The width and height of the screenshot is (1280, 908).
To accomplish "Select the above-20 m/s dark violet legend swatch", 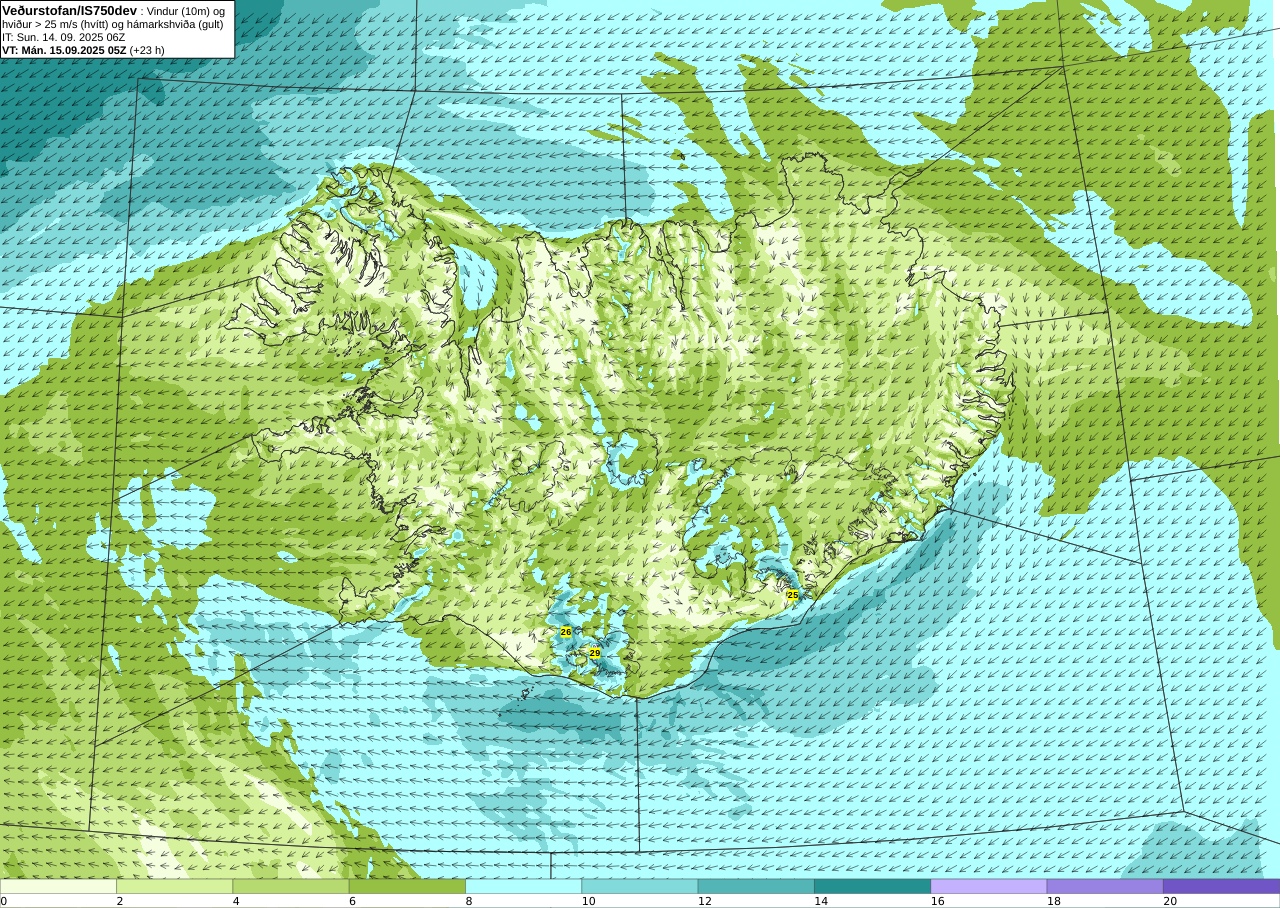I will [1221, 886].
